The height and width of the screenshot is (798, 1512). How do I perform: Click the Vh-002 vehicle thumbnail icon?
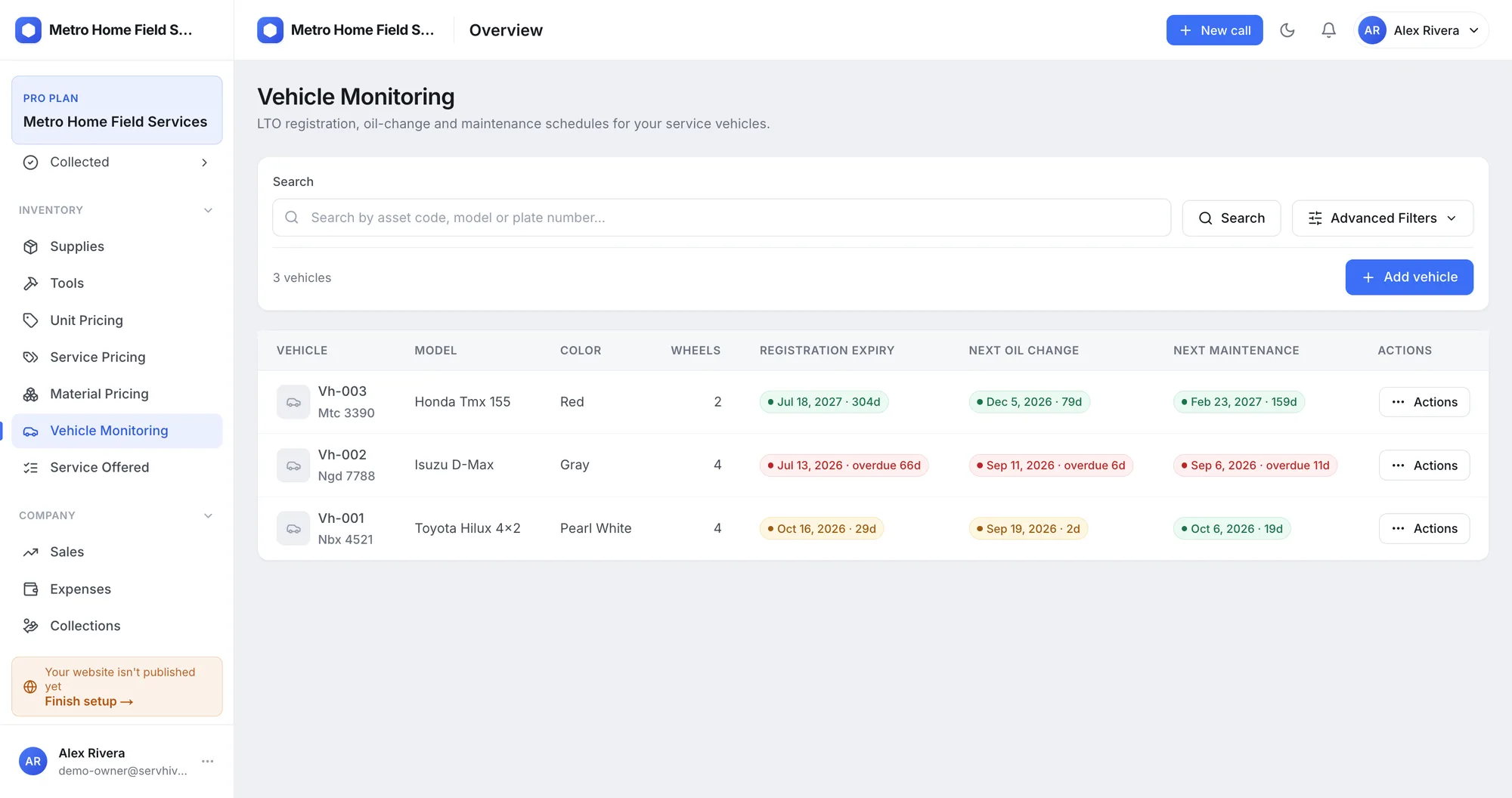(293, 466)
